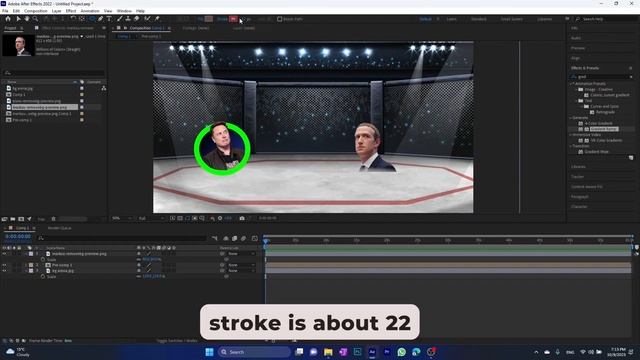Image resolution: width=640 pixels, height=360 pixels.
Task: Select the Selection arrow tool
Action: click(18, 19)
